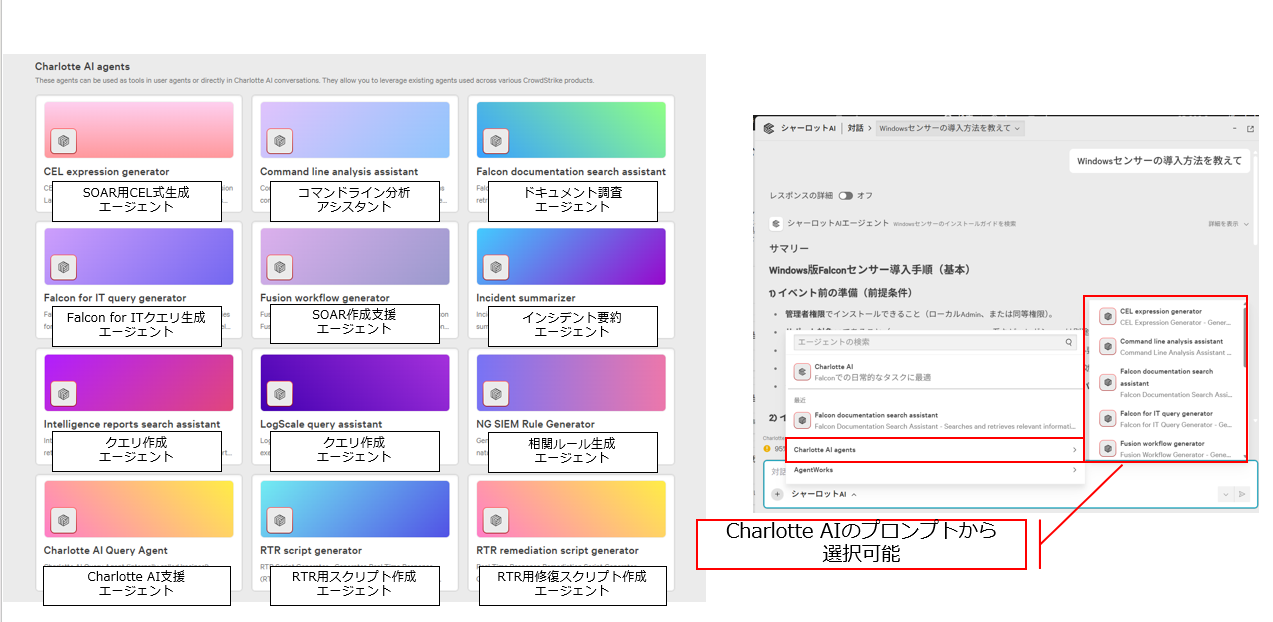The width and height of the screenshot is (1273, 622).
Task: Expand 詳細を表示 for the agent response
Action: (1228, 224)
